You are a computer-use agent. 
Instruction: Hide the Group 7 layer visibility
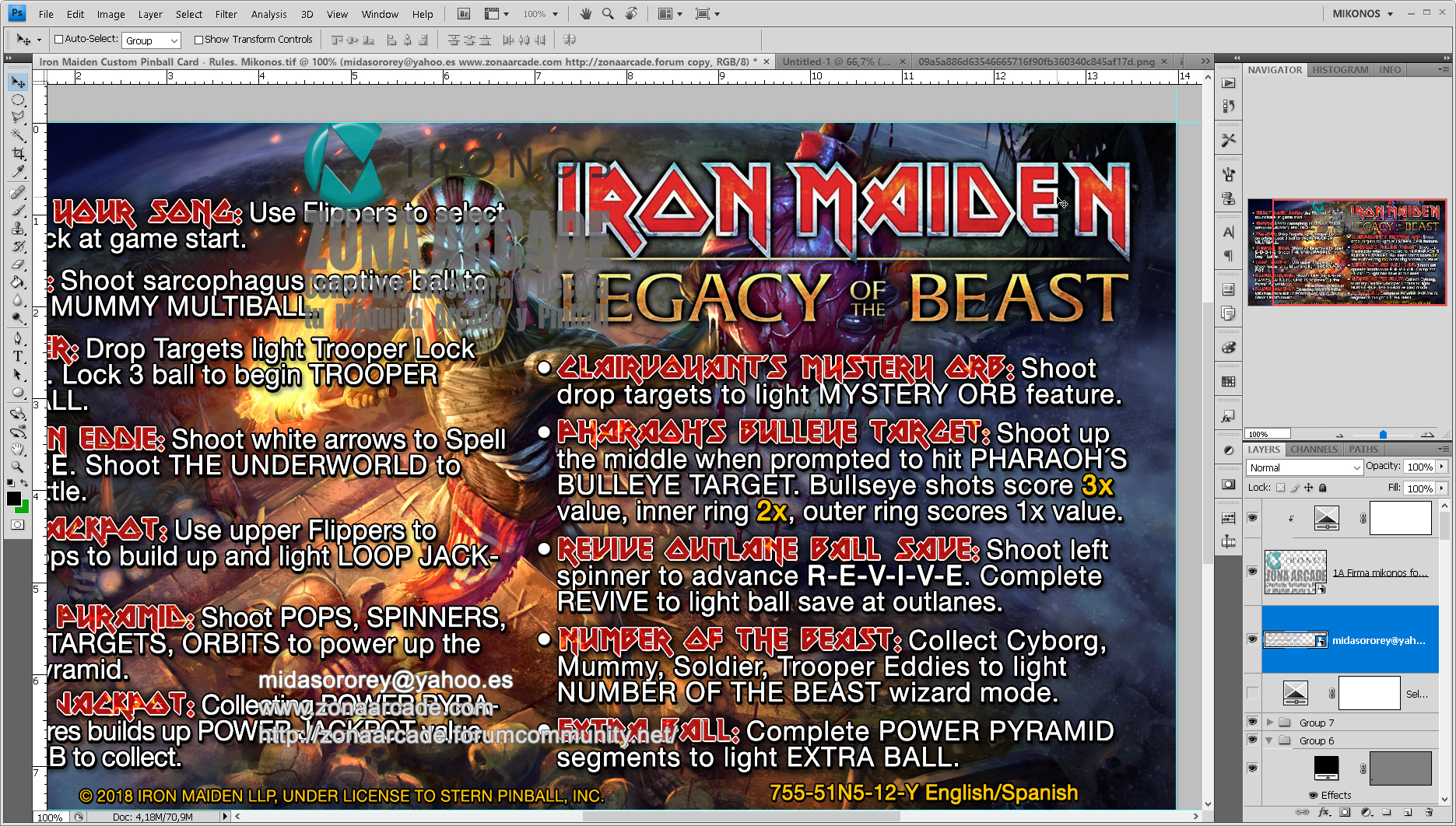(x=1252, y=722)
